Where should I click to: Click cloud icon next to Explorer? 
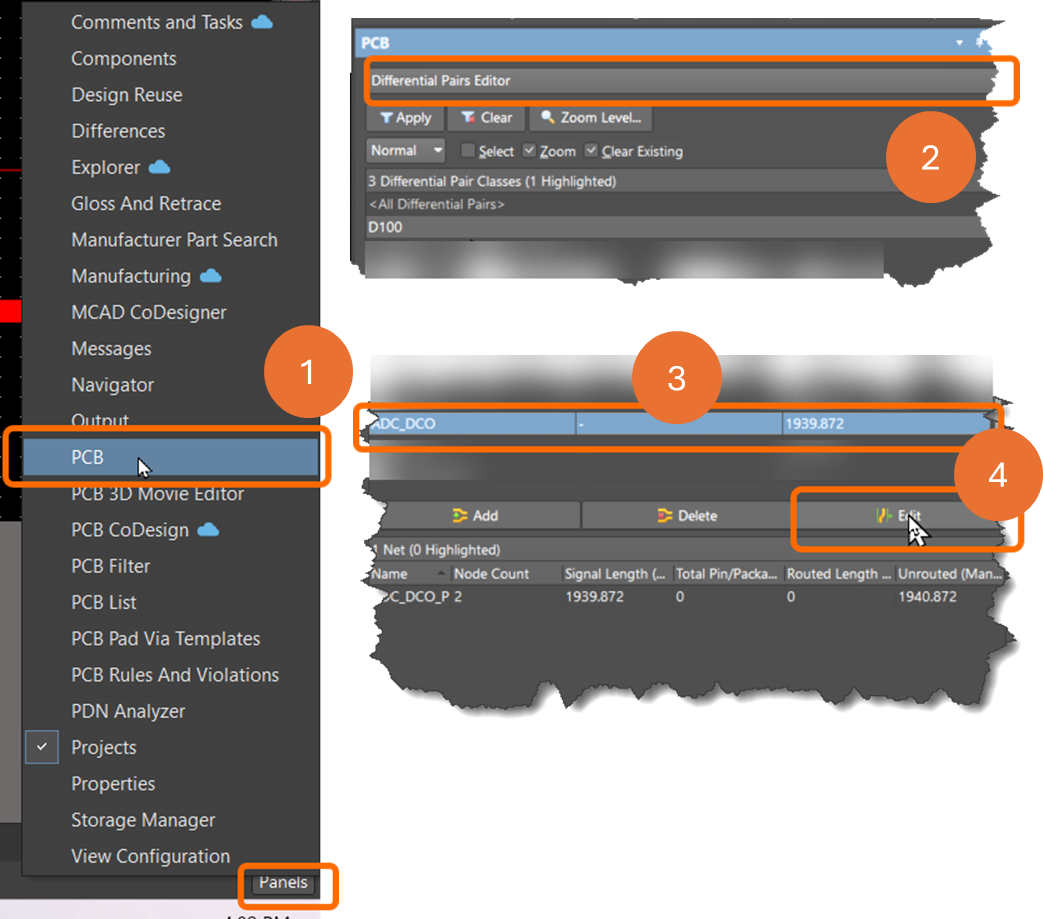(x=160, y=167)
